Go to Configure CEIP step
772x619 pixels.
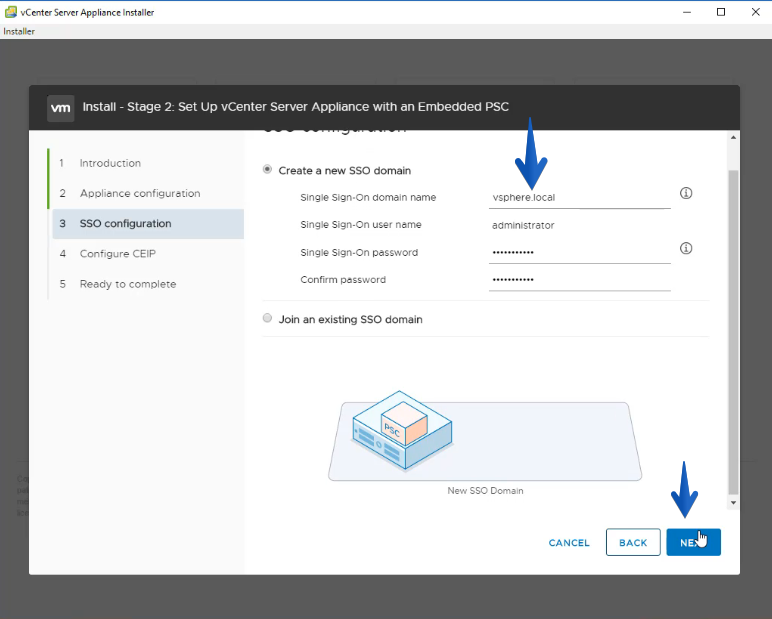tap(117, 254)
